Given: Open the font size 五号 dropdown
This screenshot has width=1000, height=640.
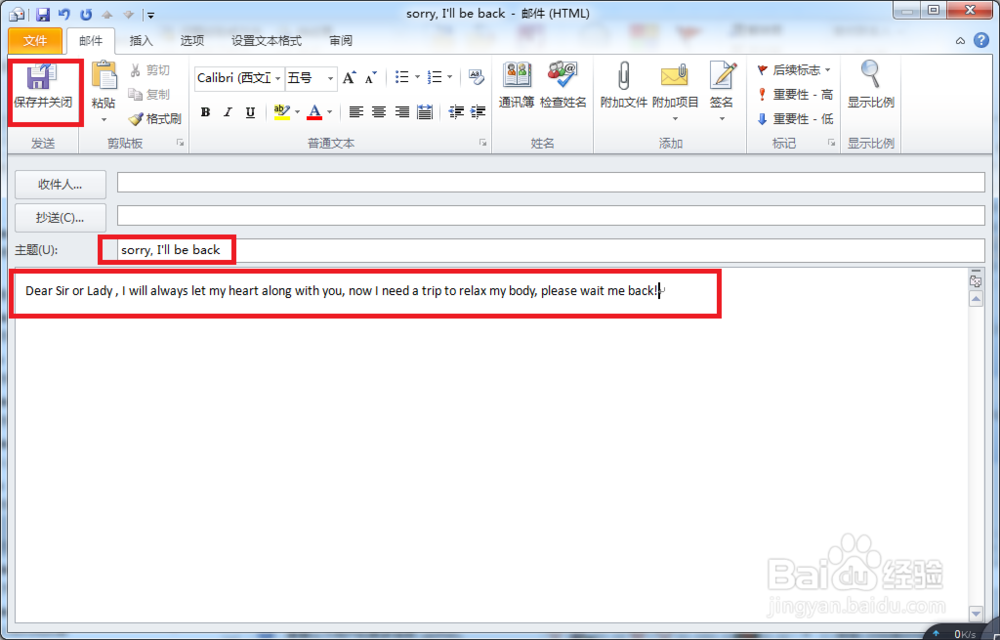Looking at the screenshot, I should (330, 78).
